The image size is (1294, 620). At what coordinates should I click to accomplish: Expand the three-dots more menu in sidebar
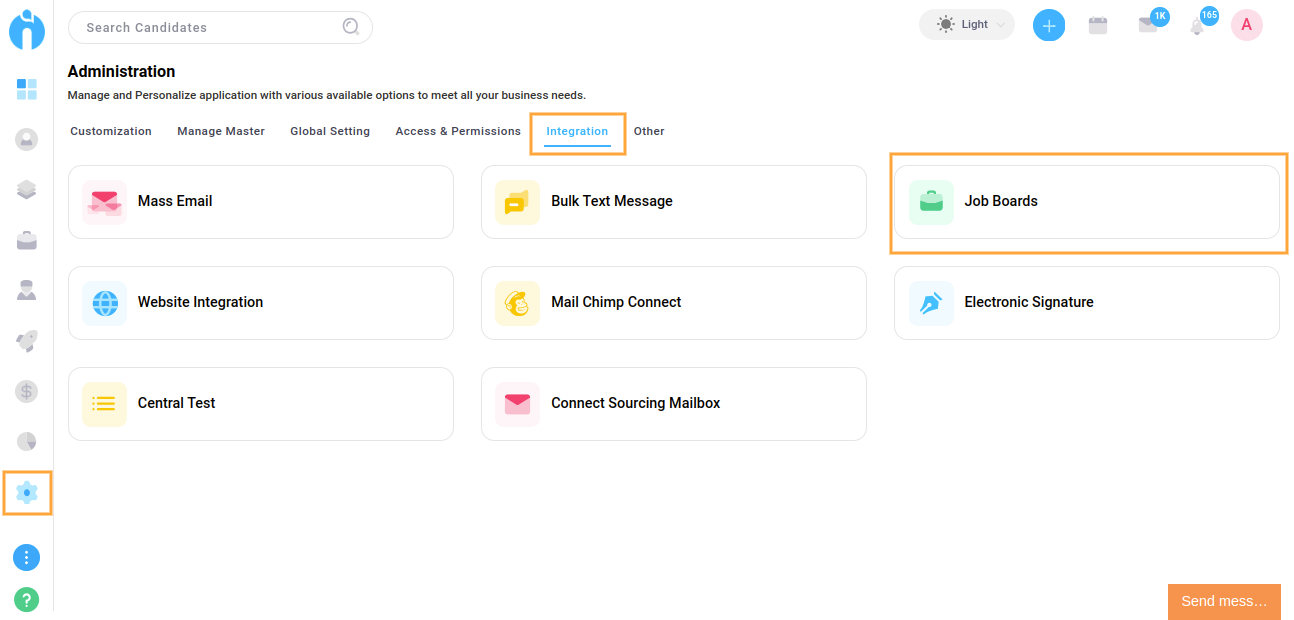click(27, 558)
